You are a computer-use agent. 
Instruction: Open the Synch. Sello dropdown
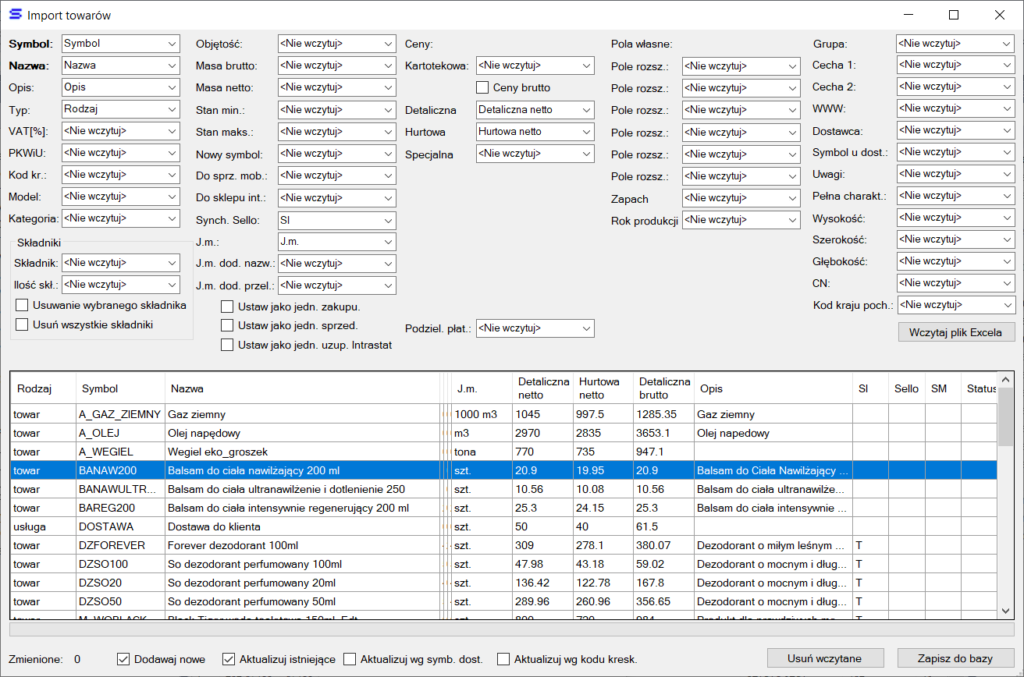pos(336,219)
